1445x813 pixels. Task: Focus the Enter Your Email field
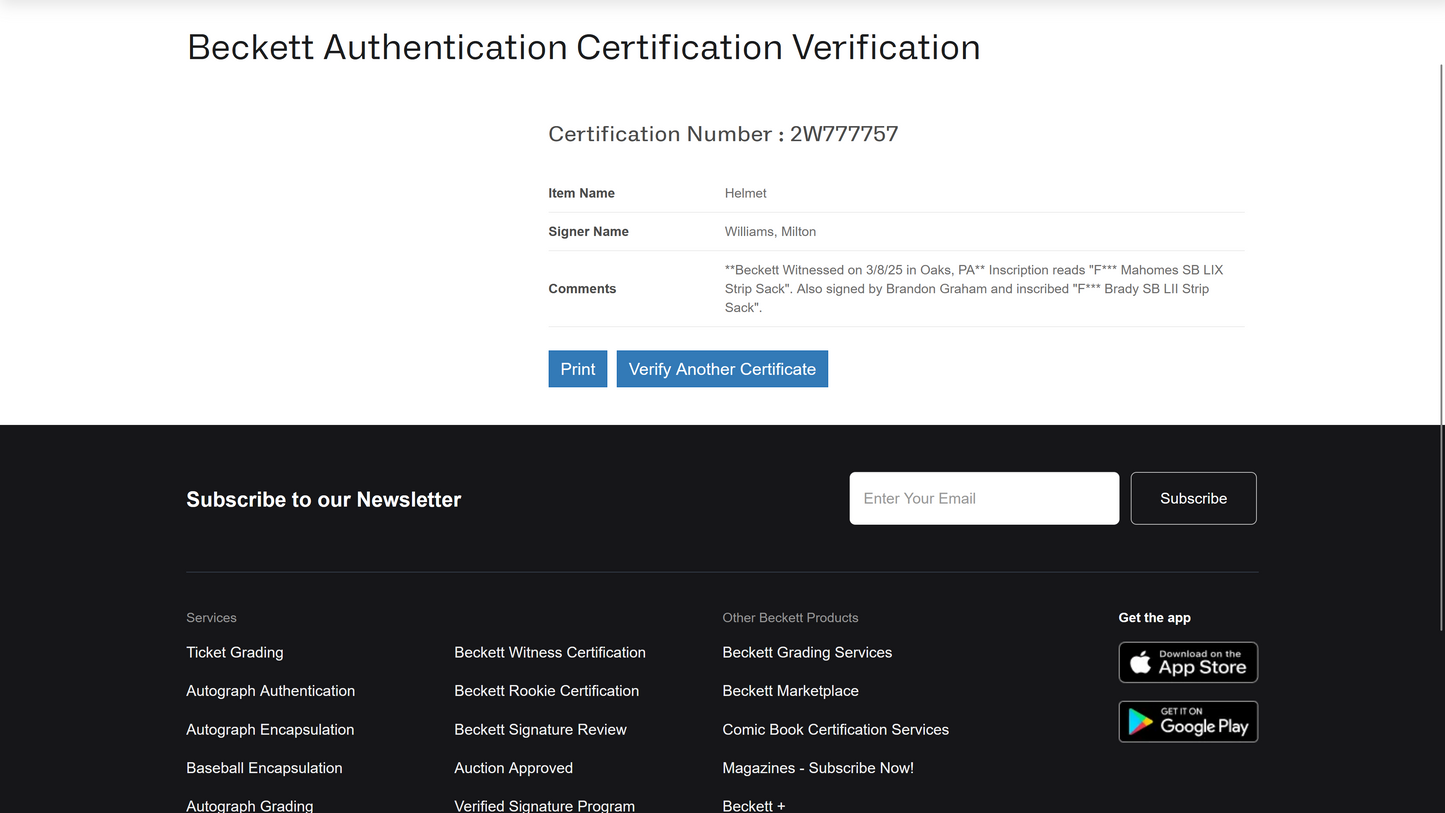(984, 498)
